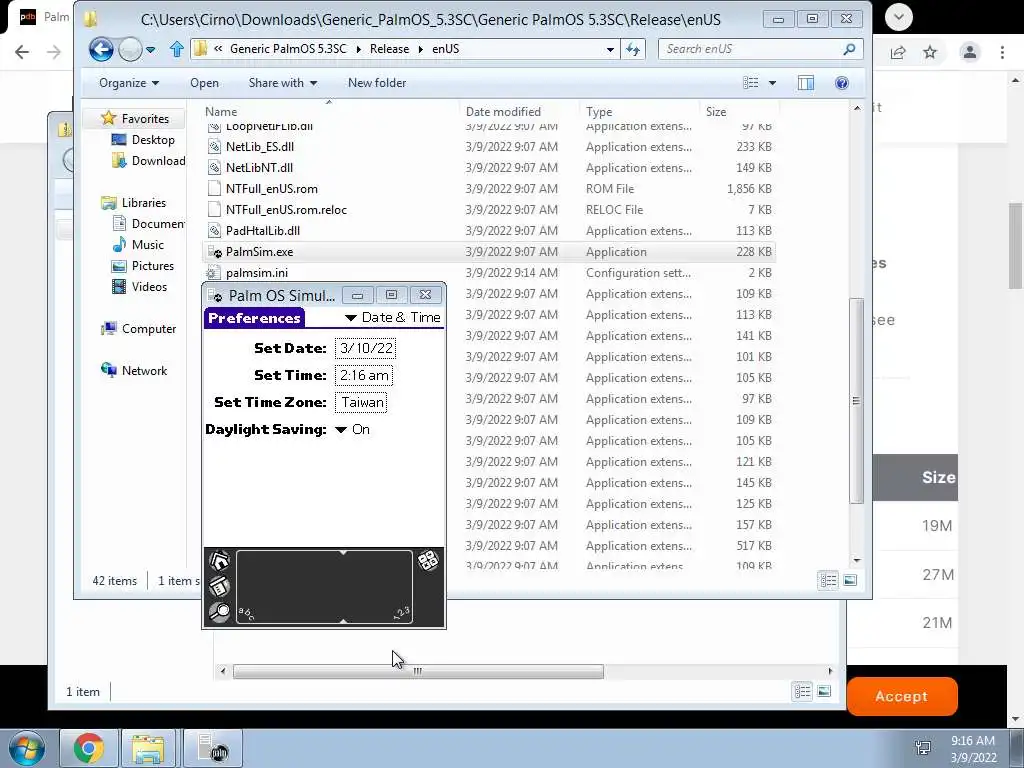The image size is (1024, 768).
Task: Select the PalmSim.exe file icon
Action: (214, 251)
